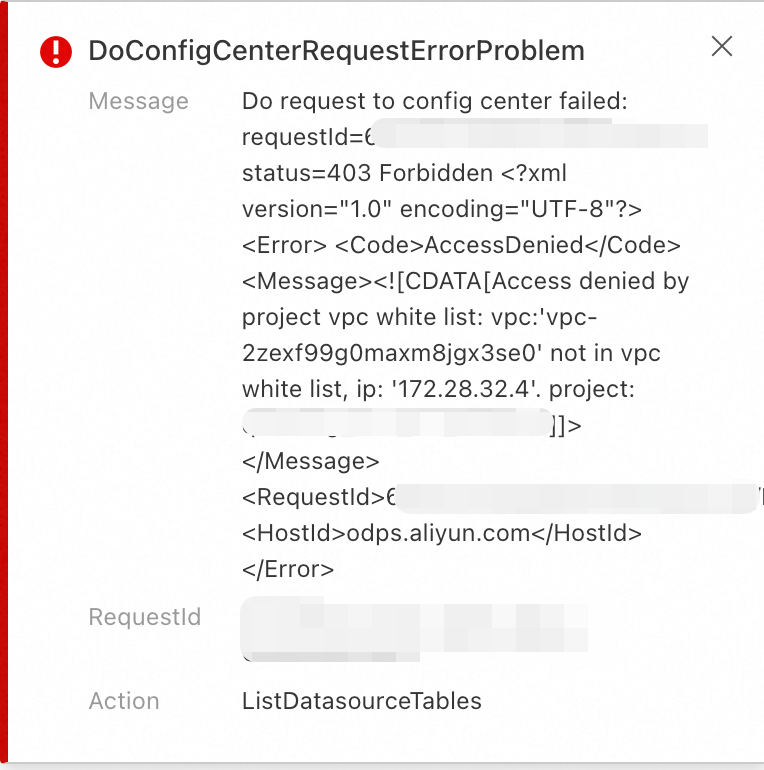This screenshot has width=764, height=770.
Task: Click the 'requestId=' line in message
Action: 300,137
